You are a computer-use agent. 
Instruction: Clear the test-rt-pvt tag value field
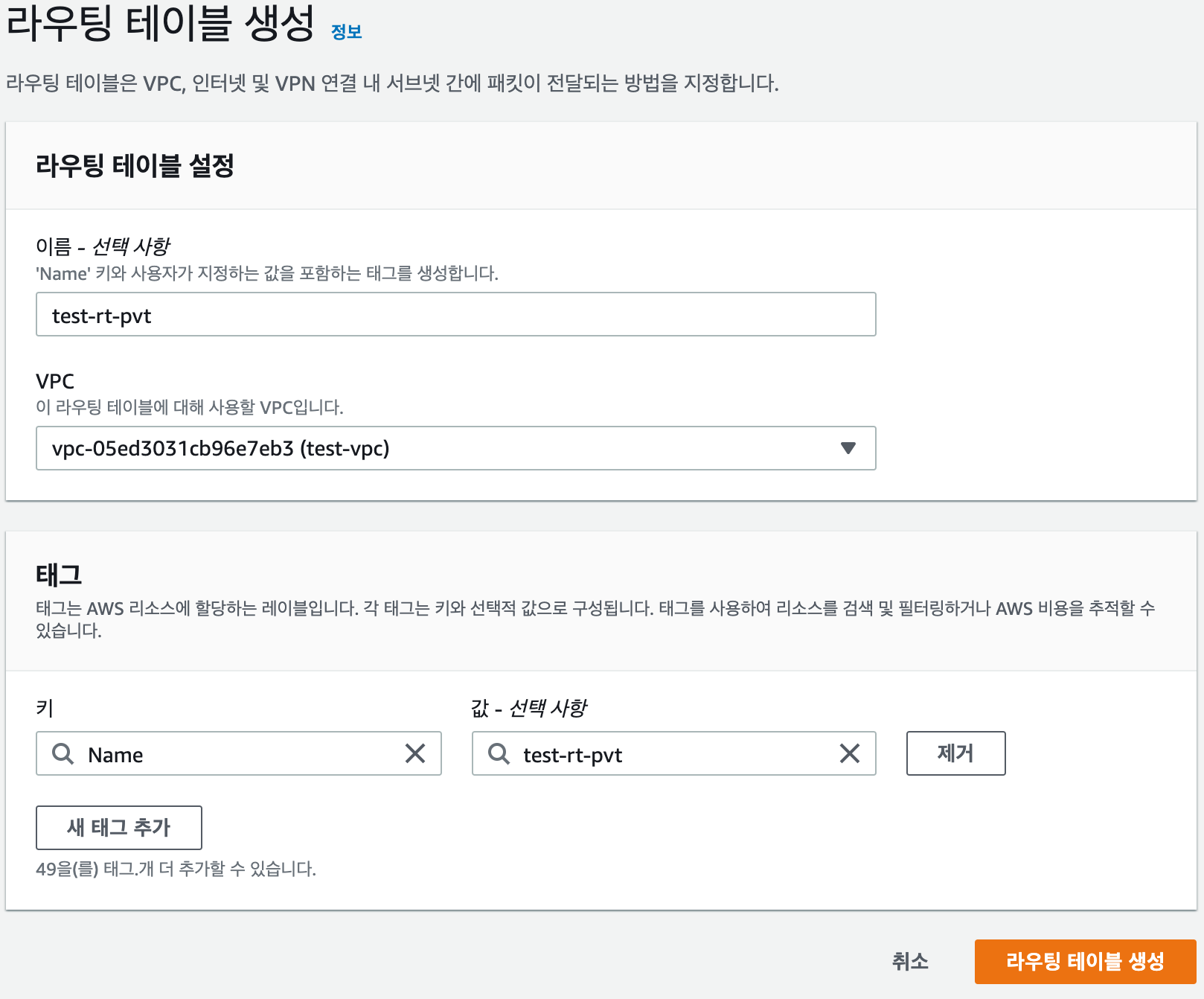pos(850,753)
